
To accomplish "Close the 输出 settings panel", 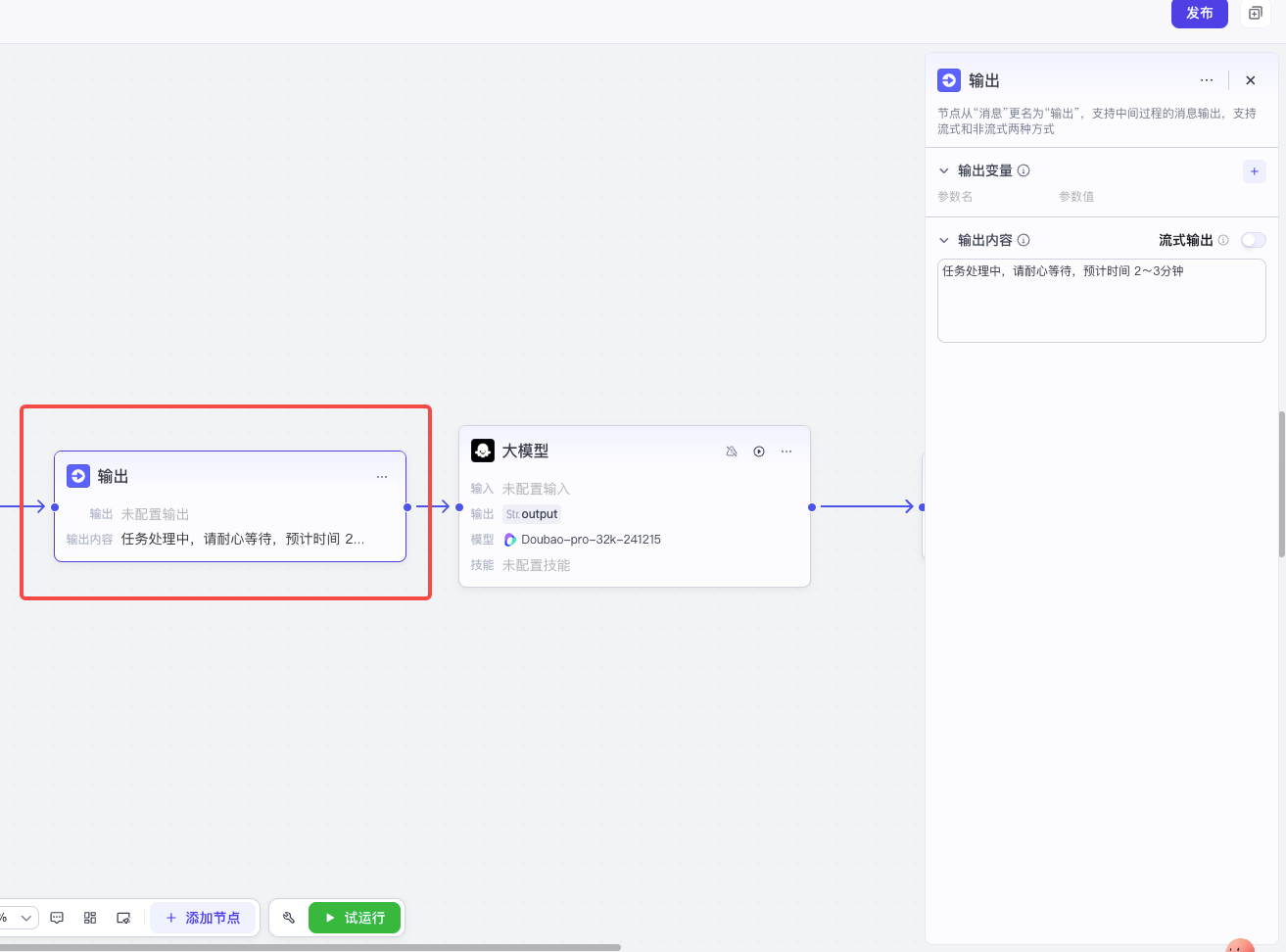I will (x=1250, y=80).
